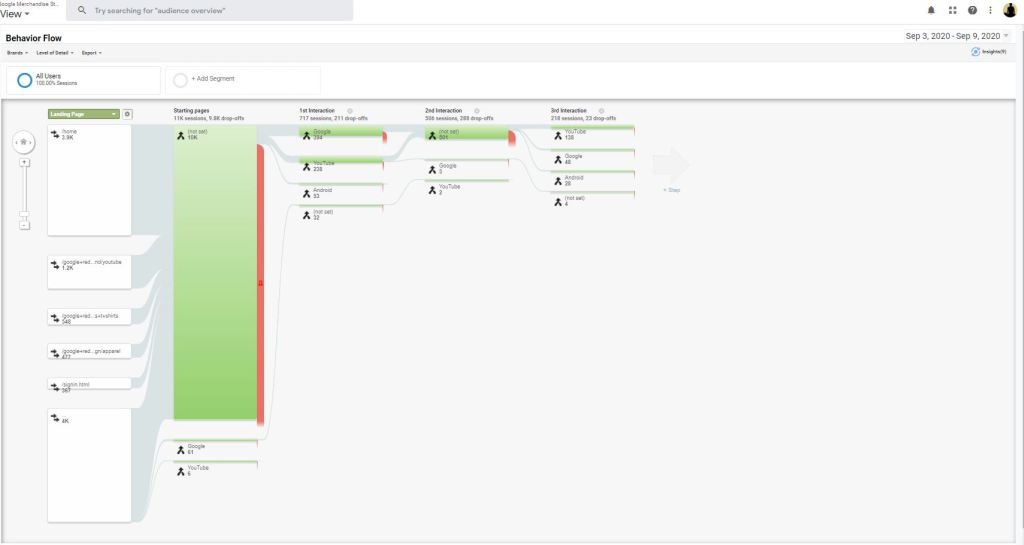
Task: Open the Google apps grid icon
Action: pyautogui.click(x=952, y=10)
